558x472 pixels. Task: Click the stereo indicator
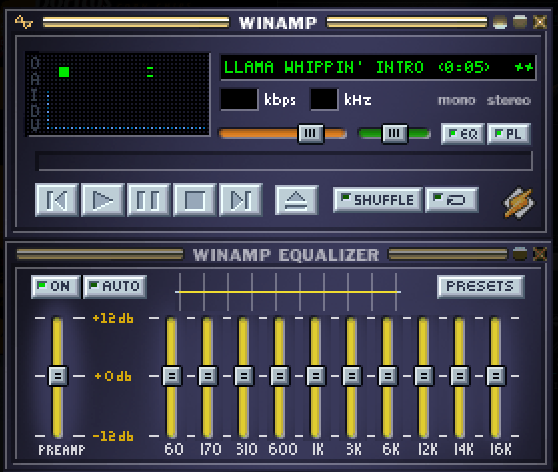509,100
